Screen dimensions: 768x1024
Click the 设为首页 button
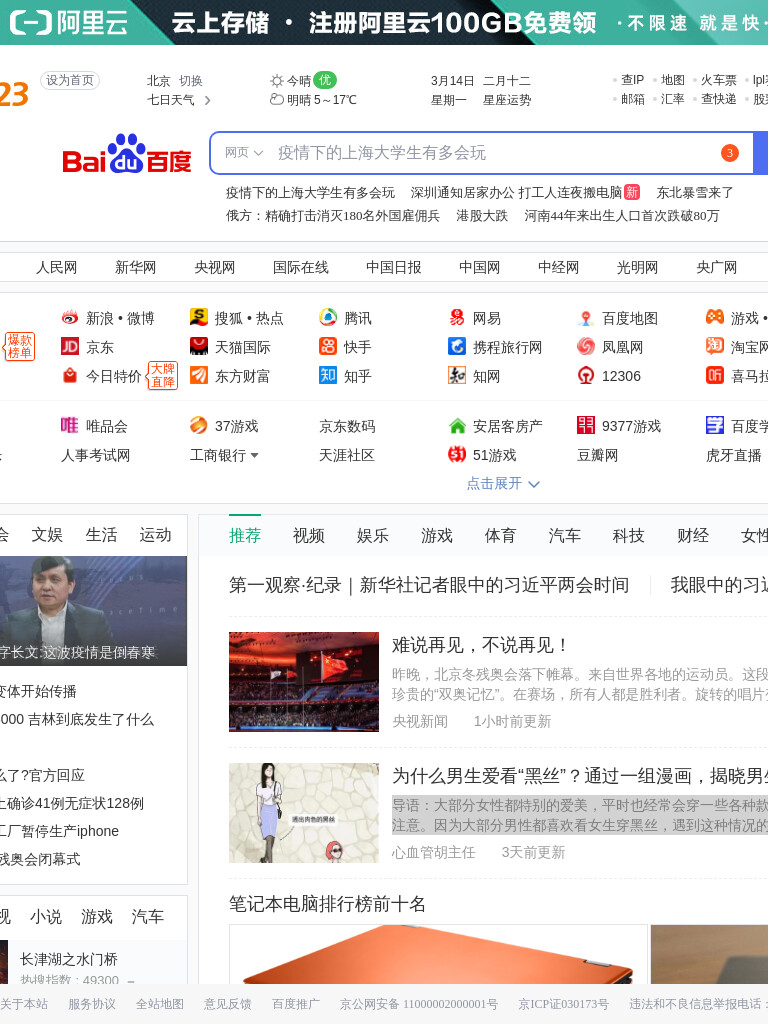point(70,80)
